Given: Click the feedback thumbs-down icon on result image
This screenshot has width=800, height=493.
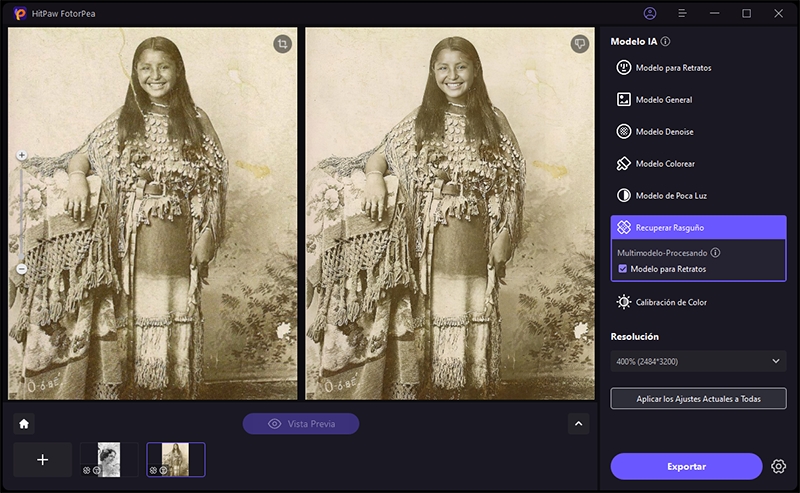Looking at the screenshot, I should coord(580,44).
